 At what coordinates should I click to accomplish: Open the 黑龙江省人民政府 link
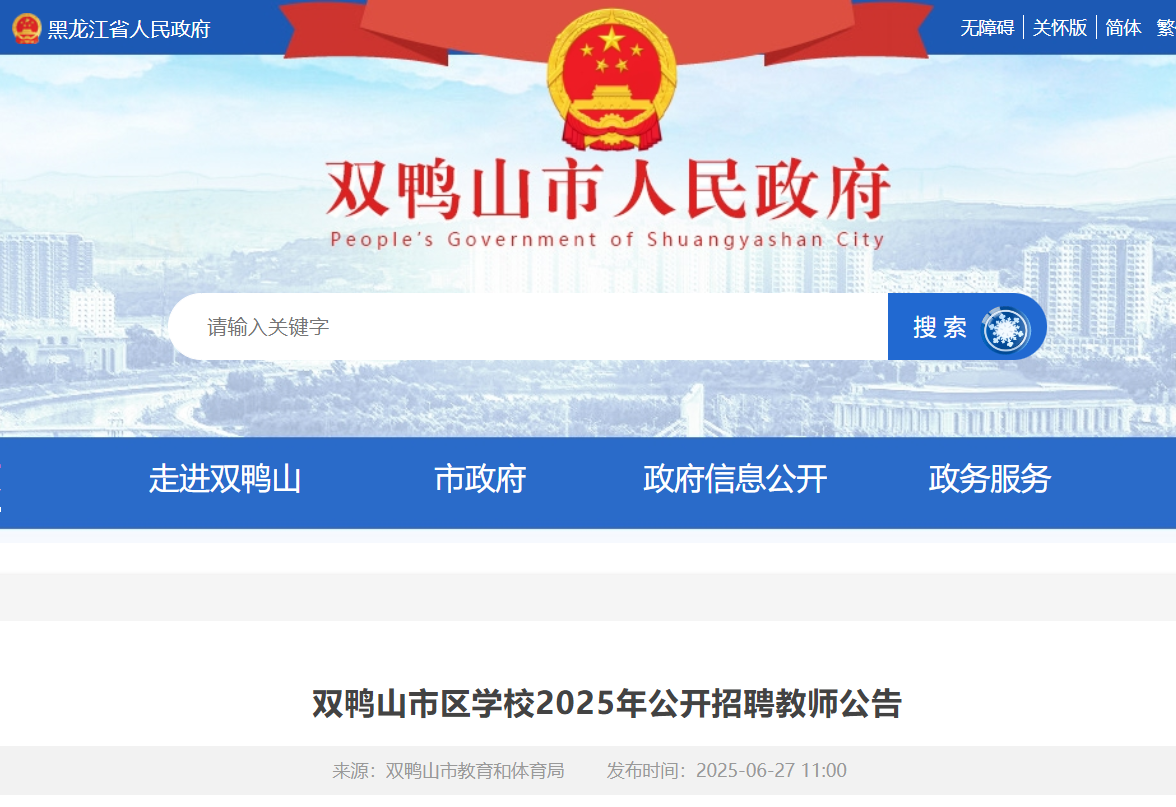[129, 29]
